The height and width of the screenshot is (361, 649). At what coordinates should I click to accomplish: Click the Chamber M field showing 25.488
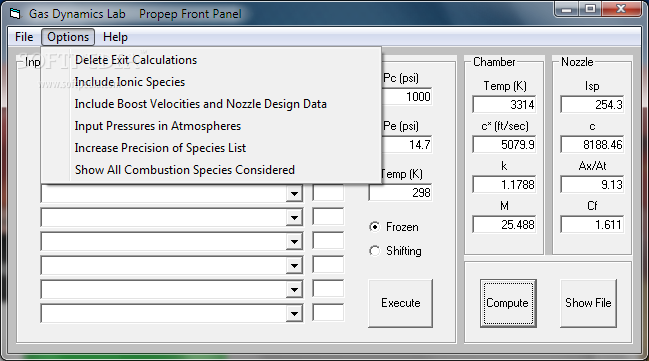(x=504, y=225)
